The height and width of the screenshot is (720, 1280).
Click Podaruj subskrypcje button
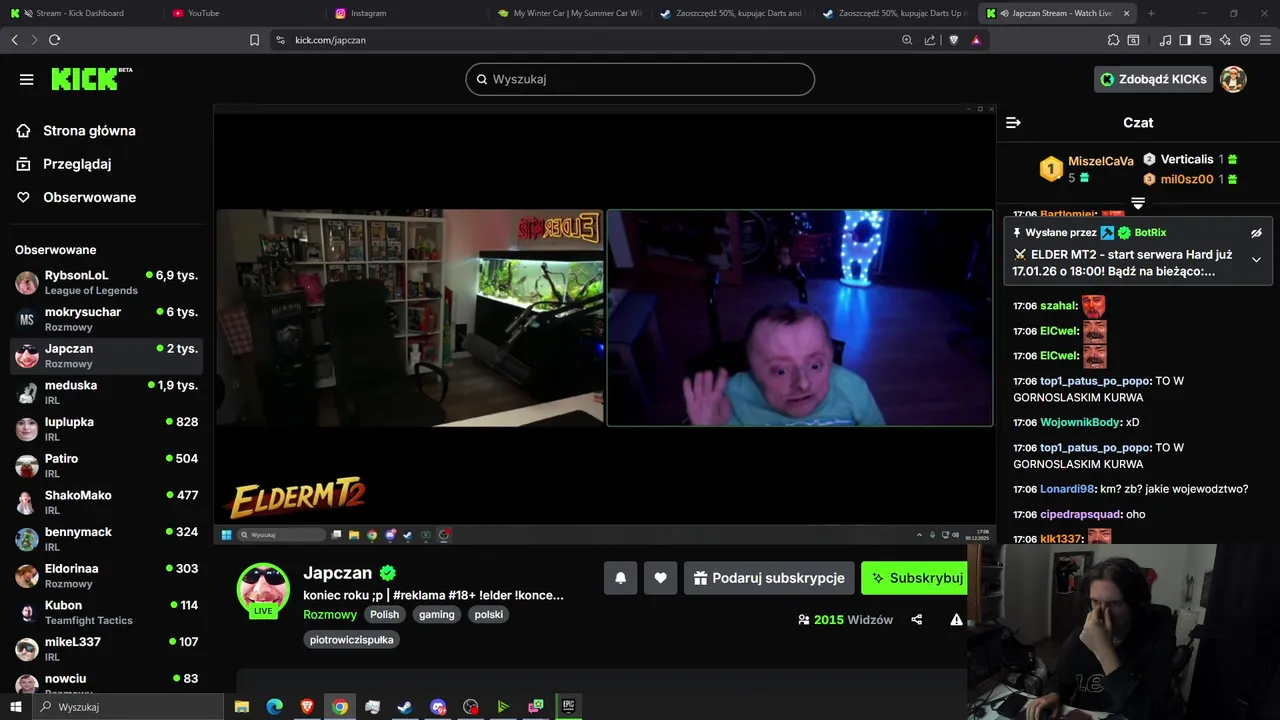(x=769, y=578)
